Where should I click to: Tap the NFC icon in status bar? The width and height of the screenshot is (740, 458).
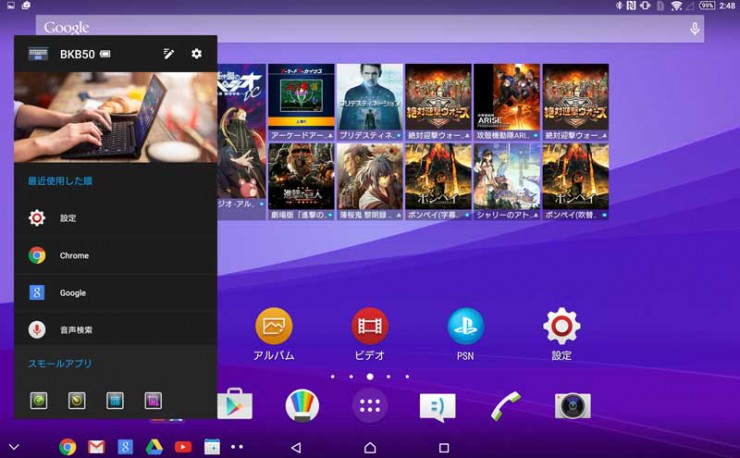(x=631, y=6)
